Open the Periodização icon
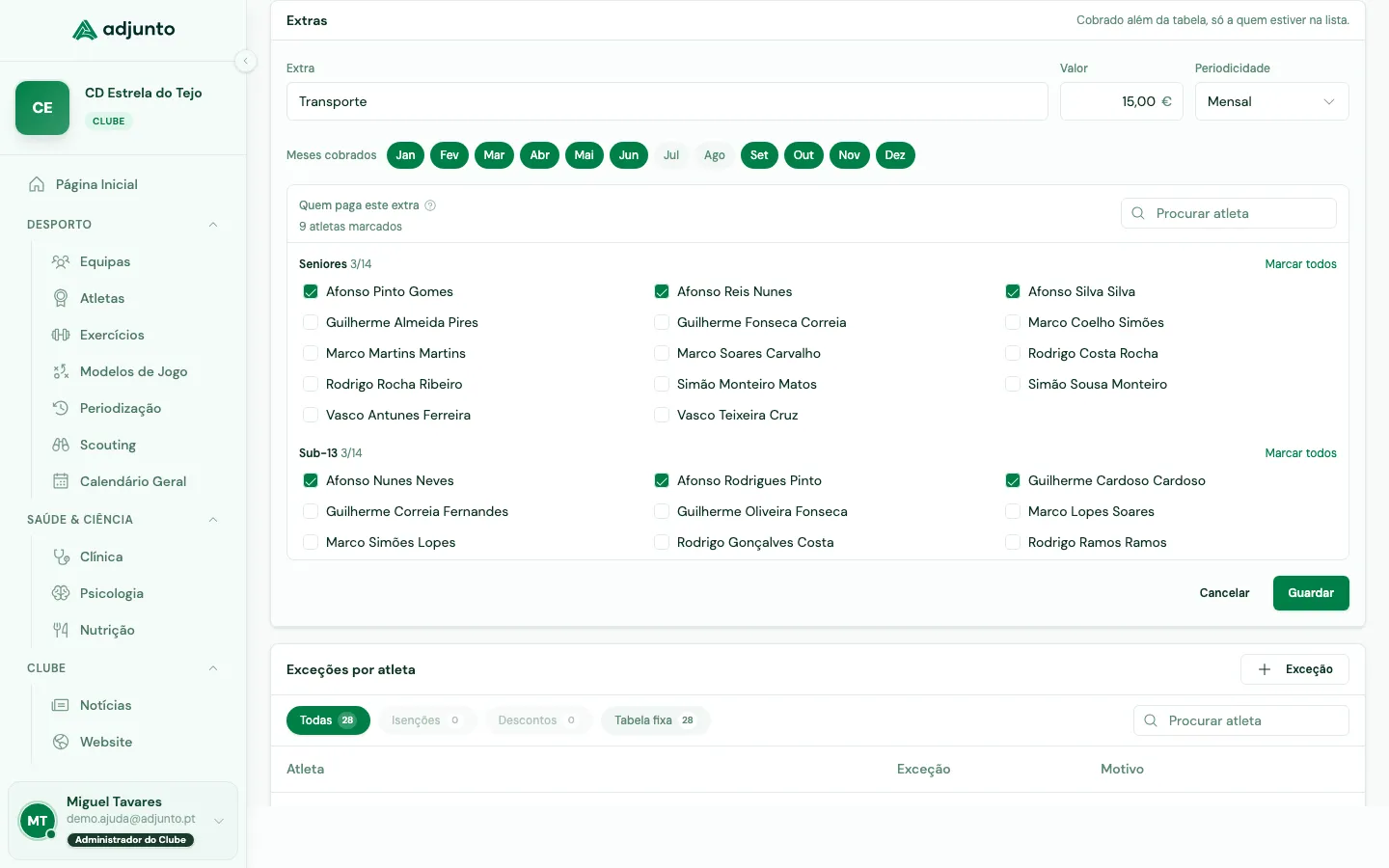The height and width of the screenshot is (868, 1389). 61,408
